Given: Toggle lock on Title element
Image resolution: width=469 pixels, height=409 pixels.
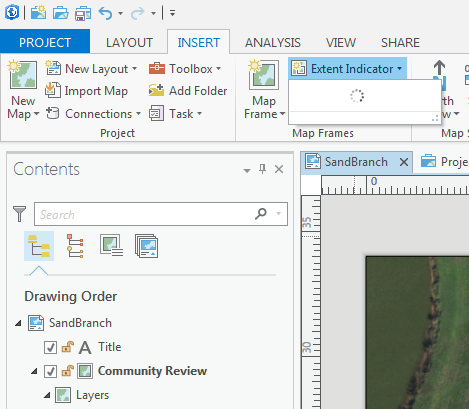Looking at the screenshot, I should pyautogui.click(x=68, y=347).
